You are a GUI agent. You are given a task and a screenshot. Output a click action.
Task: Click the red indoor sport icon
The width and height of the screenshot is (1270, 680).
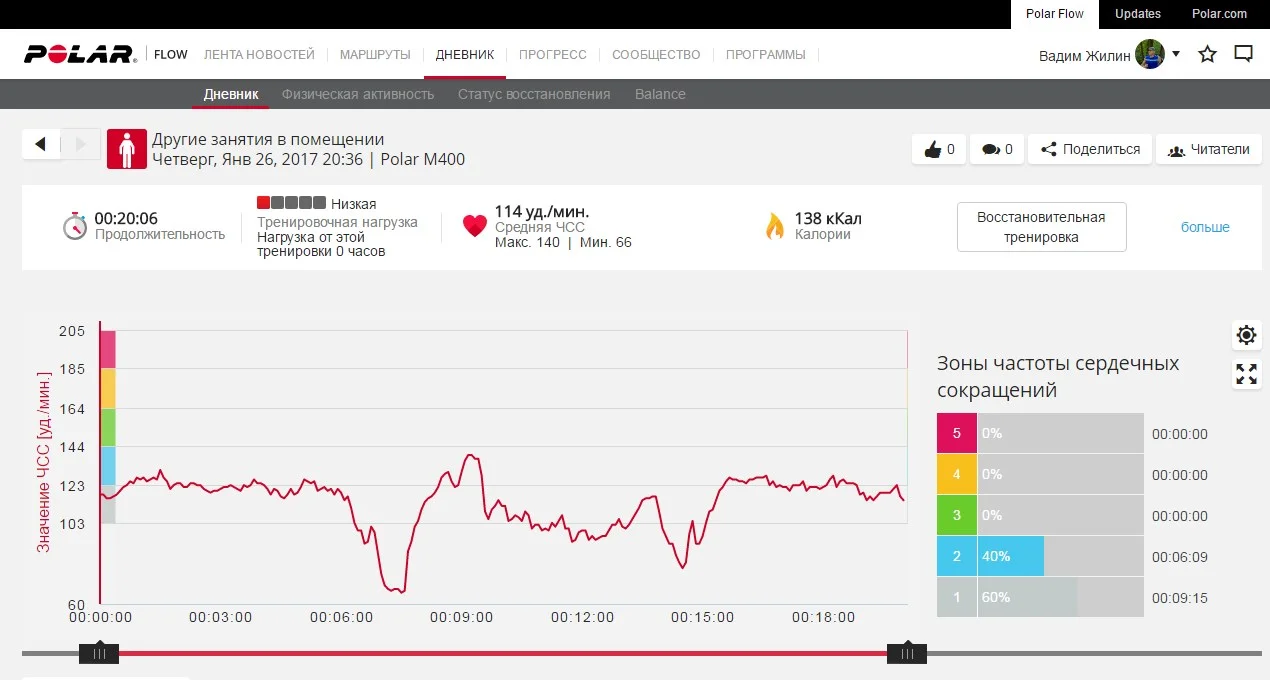pos(127,150)
